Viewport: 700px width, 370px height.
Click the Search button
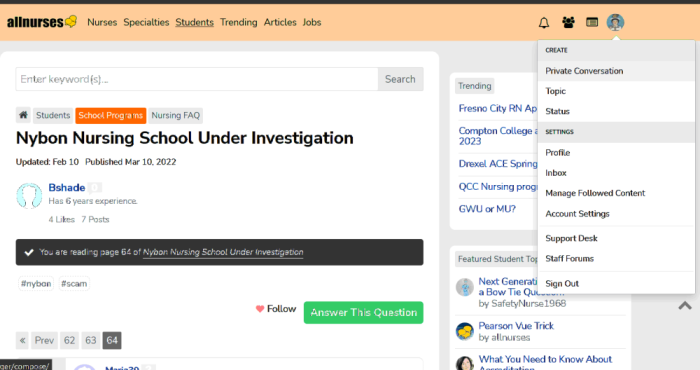coord(400,79)
